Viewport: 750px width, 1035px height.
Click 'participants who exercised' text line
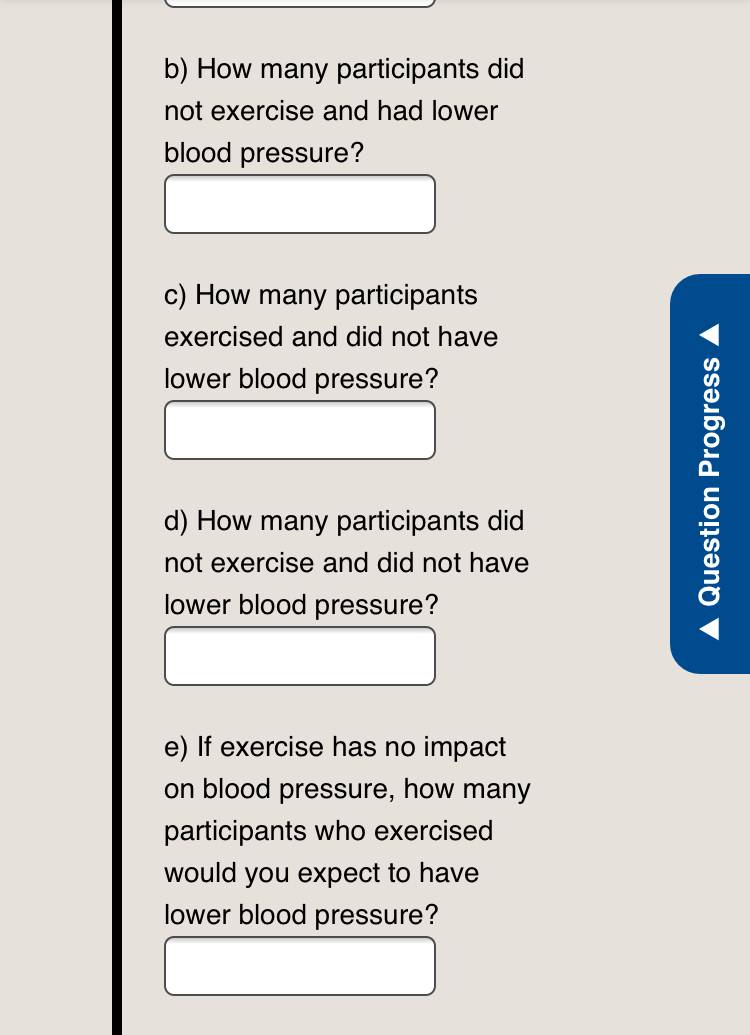pyautogui.click(x=329, y=831)
